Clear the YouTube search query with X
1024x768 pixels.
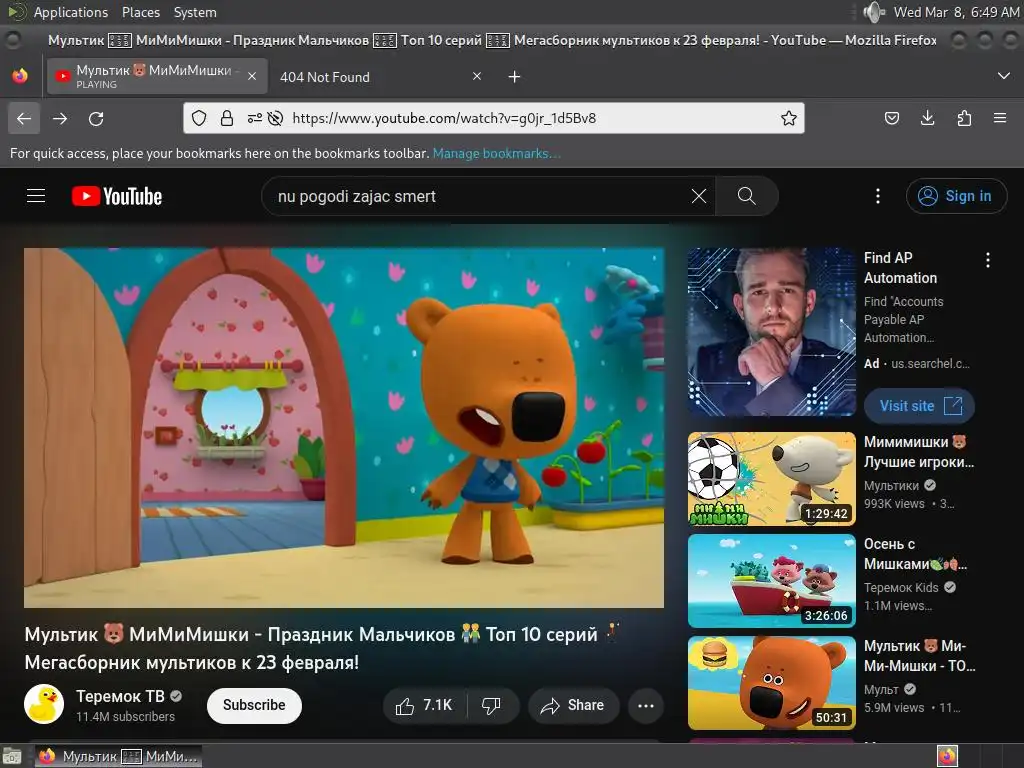coord(699,196)
